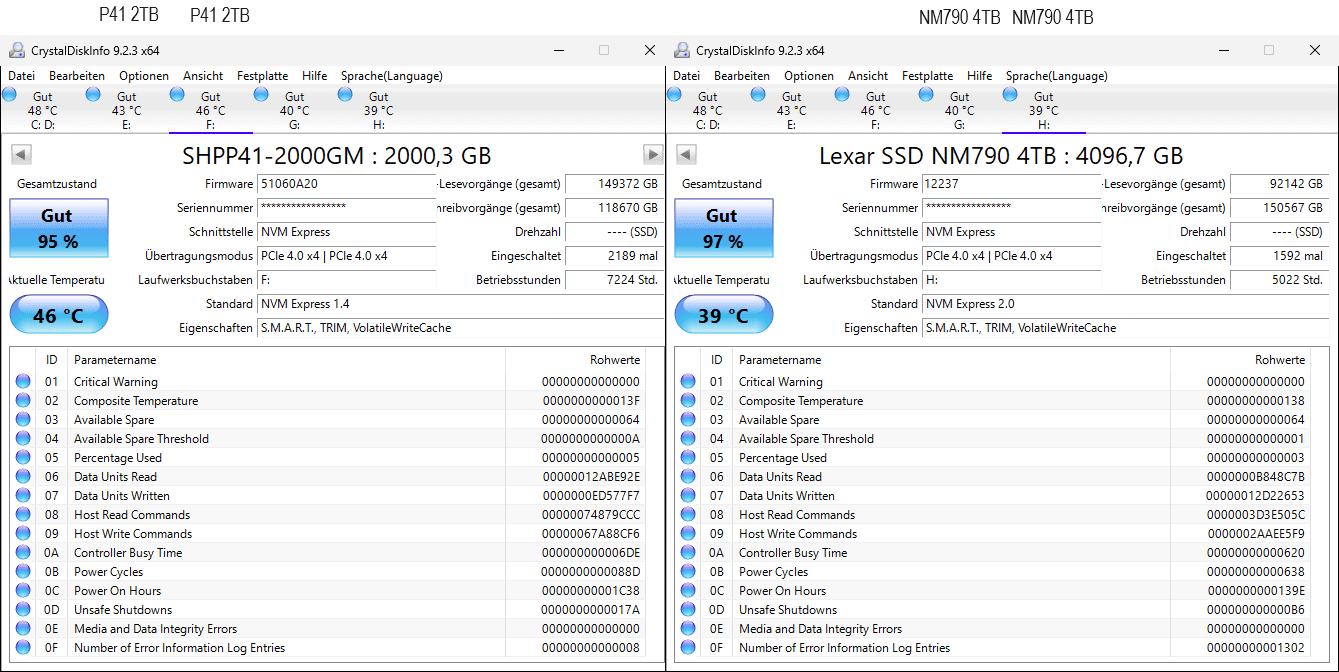
Task: Open the Optionen menu in the left window
Action: [143, 76]
